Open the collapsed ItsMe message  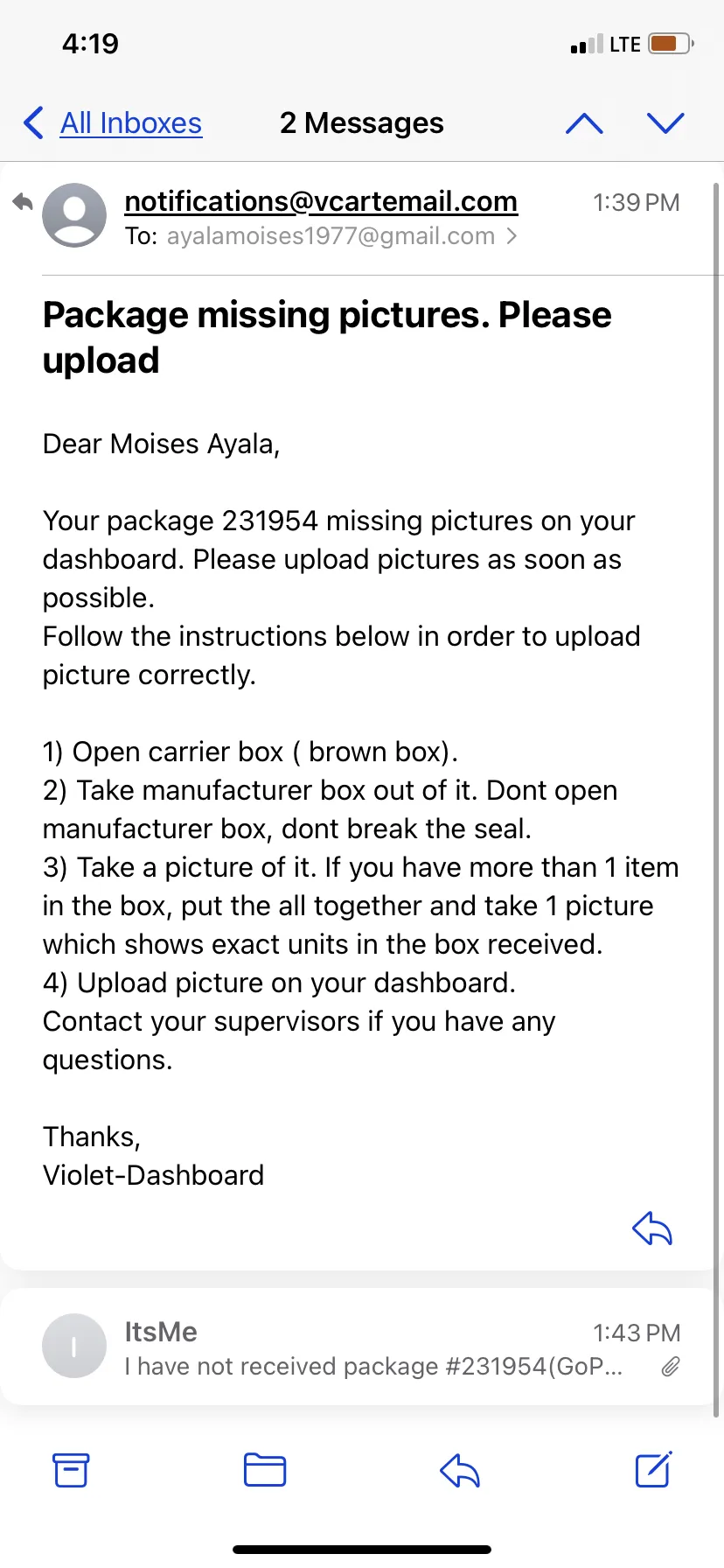(360, 1347)
